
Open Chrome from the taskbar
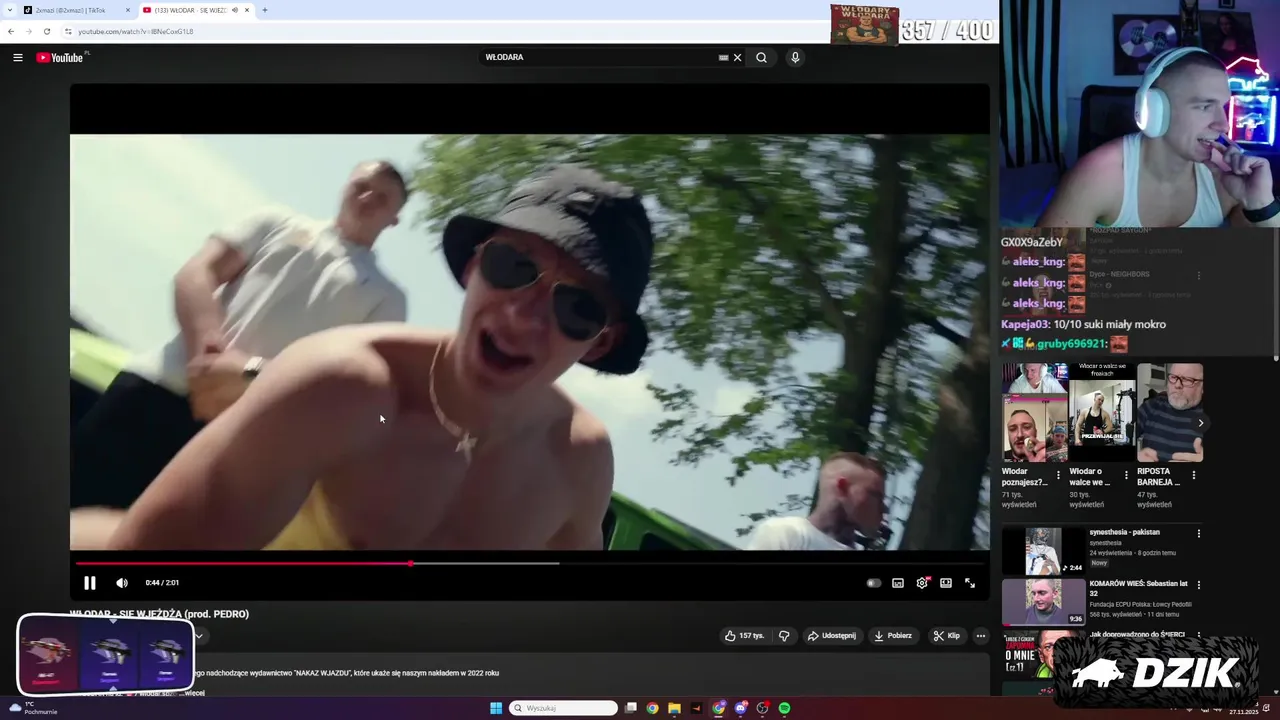click(652, 708)
